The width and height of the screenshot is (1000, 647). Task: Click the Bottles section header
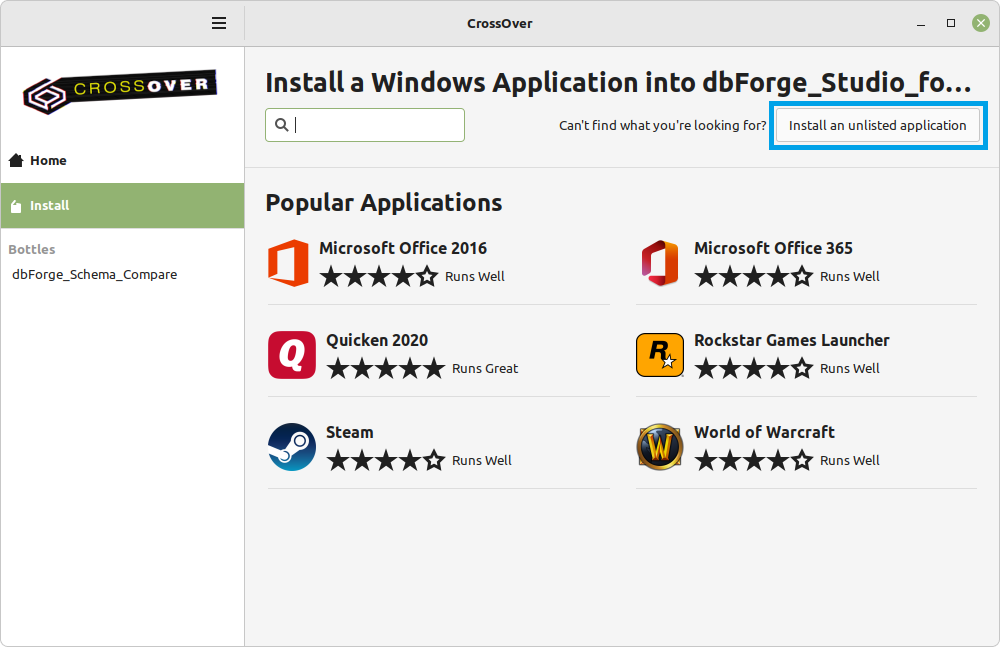point(32,249)
